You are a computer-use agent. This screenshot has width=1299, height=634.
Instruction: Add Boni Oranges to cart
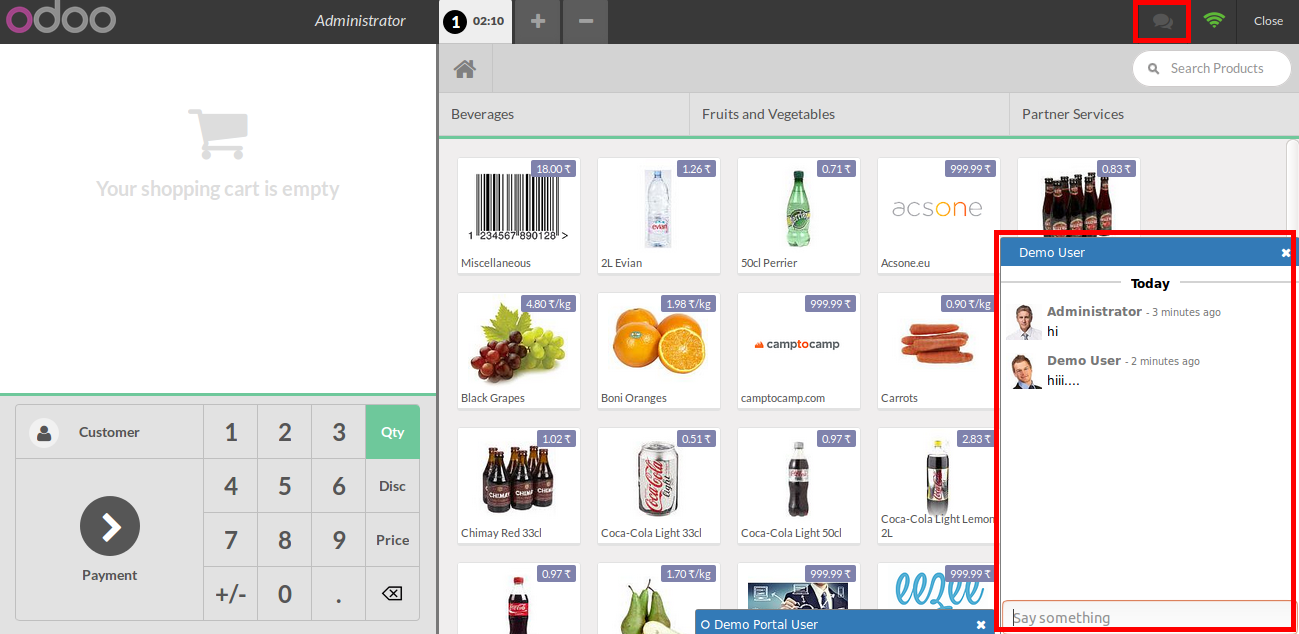(x=659, y=350)
